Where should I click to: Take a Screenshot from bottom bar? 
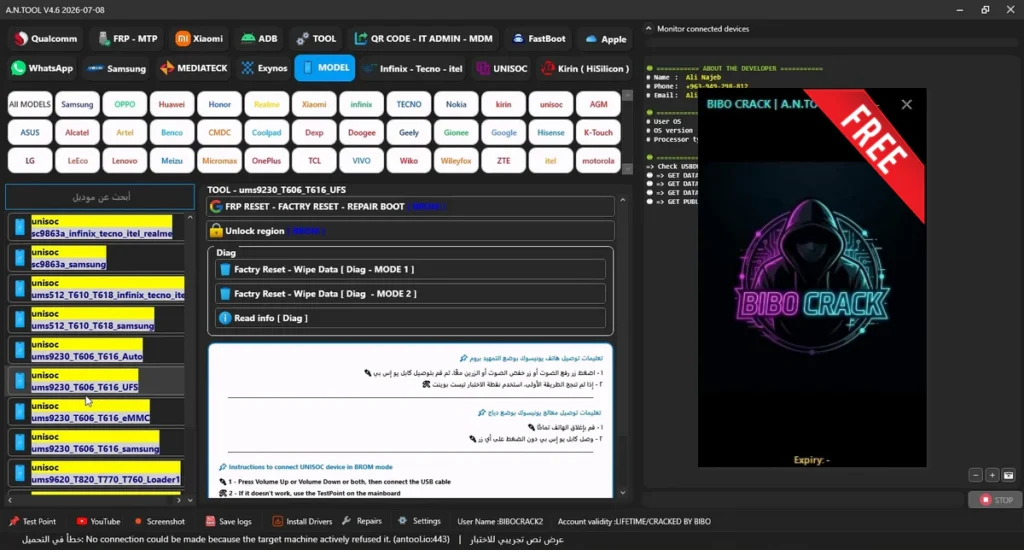click(160, 521)
